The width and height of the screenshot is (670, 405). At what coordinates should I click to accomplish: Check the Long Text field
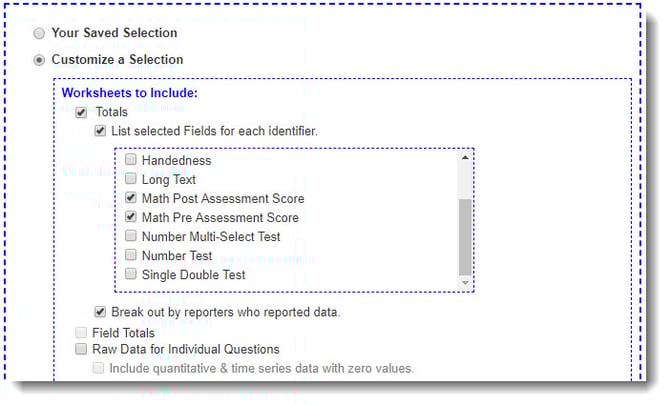pyautogui.click(x=131, y=180)
